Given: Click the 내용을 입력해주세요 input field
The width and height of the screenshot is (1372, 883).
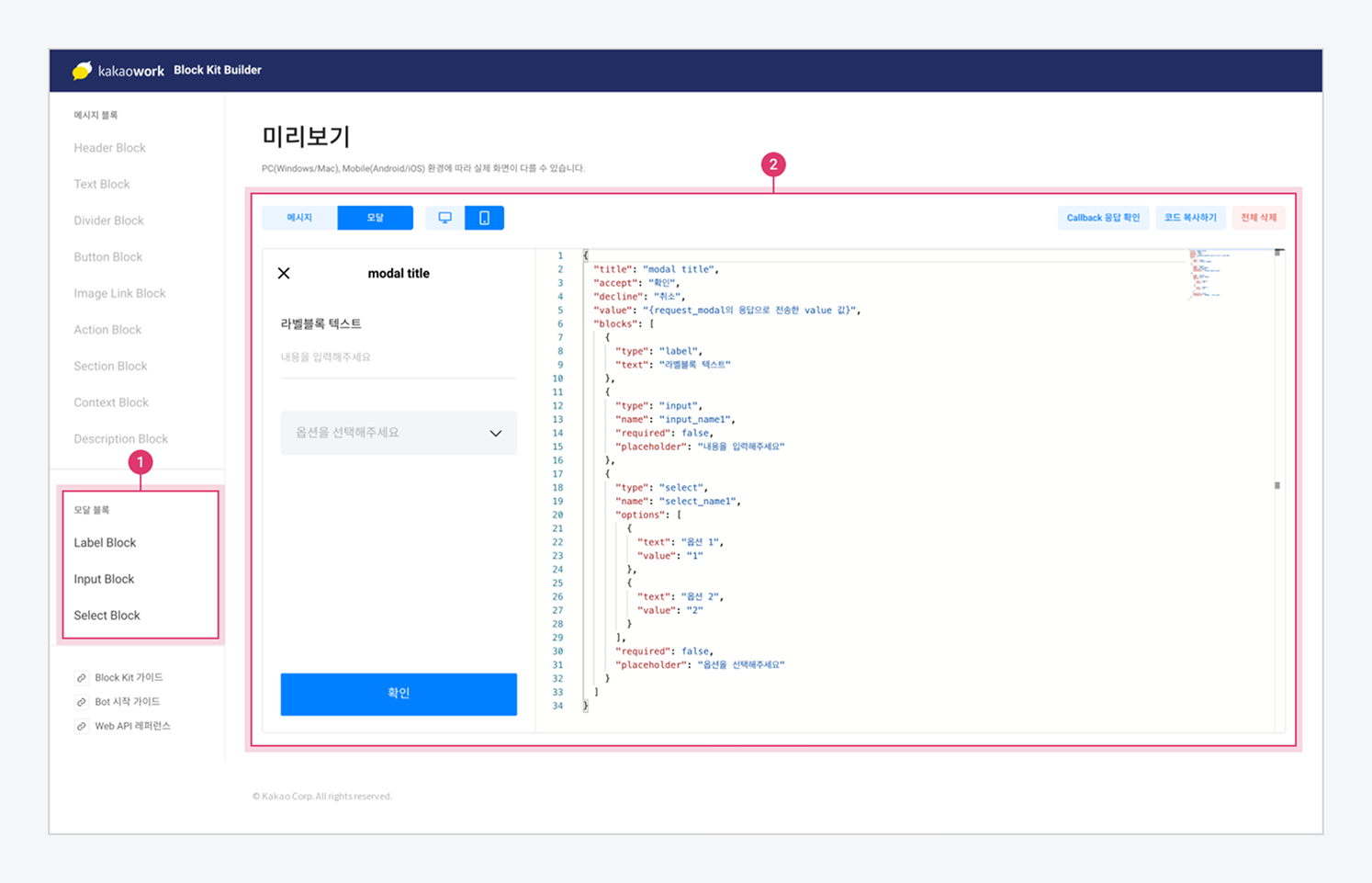Looking at the screenshot, I should [x=399, y=357].
